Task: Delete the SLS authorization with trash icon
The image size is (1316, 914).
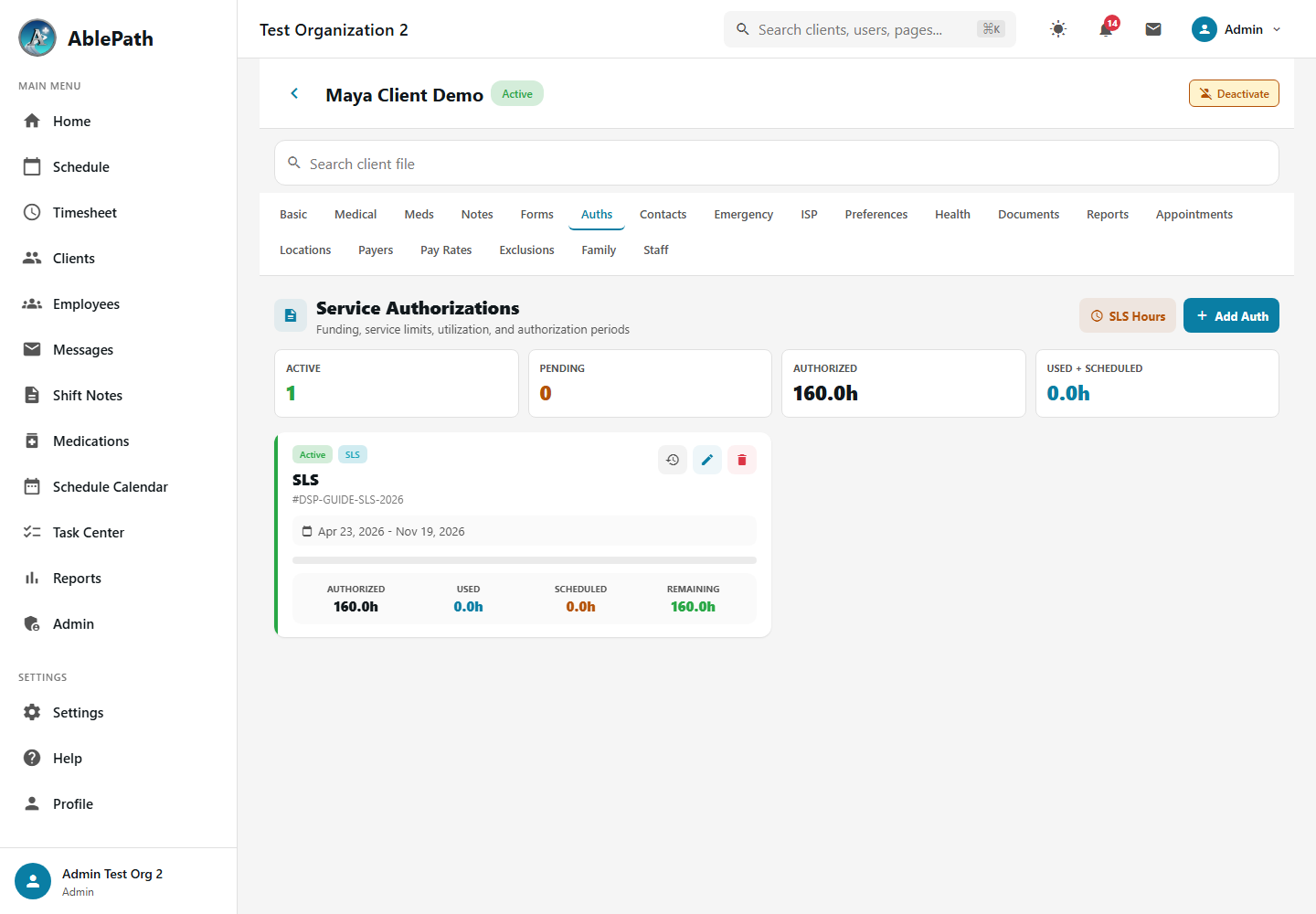Action: (742, 460)
